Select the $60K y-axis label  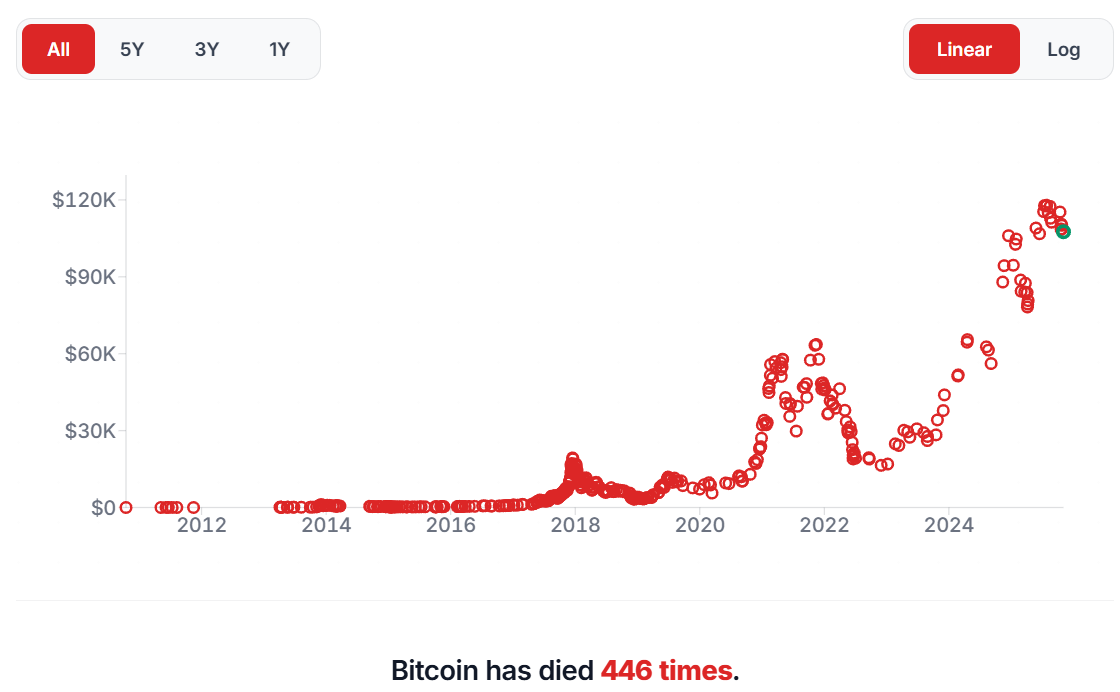[x=88, y=354]
